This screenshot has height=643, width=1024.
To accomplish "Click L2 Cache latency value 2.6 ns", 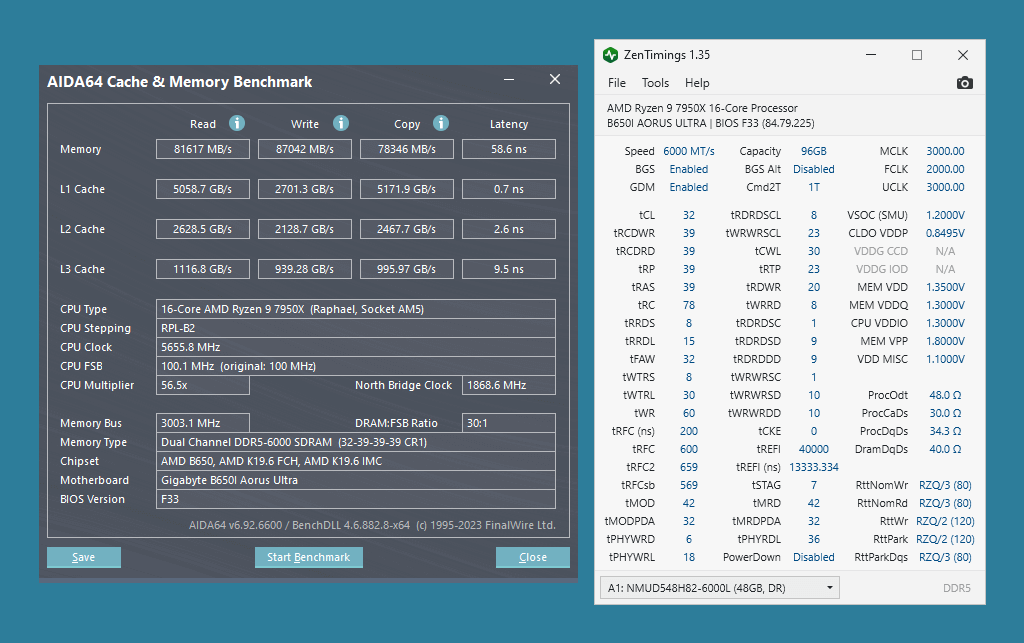I will pyautogui.click(x=509, y=229).
